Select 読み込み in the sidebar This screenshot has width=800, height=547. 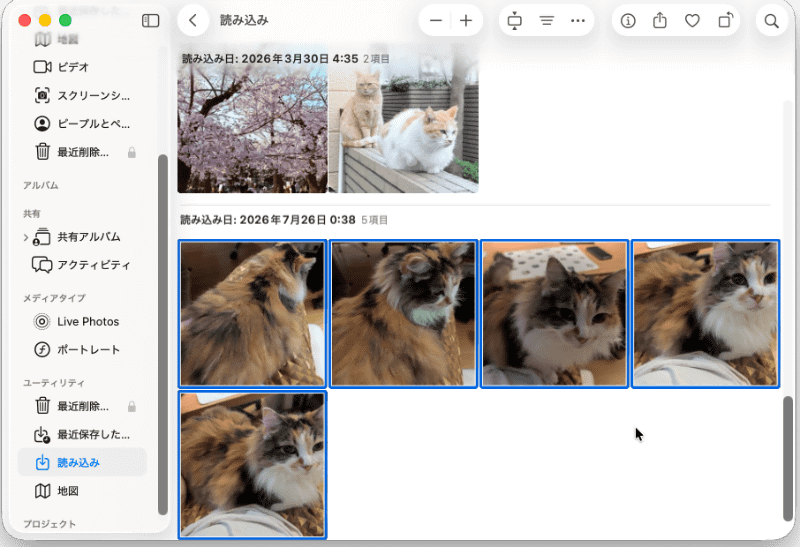coord(83,462)
